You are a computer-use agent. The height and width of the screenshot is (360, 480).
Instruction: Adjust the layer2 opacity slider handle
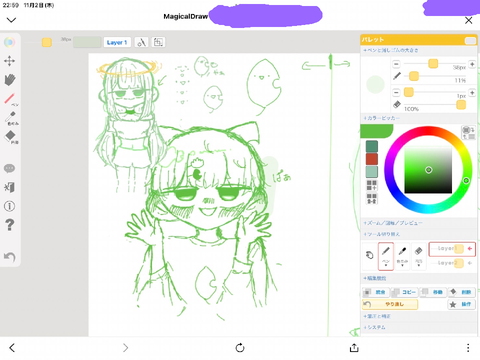[459, 263]
